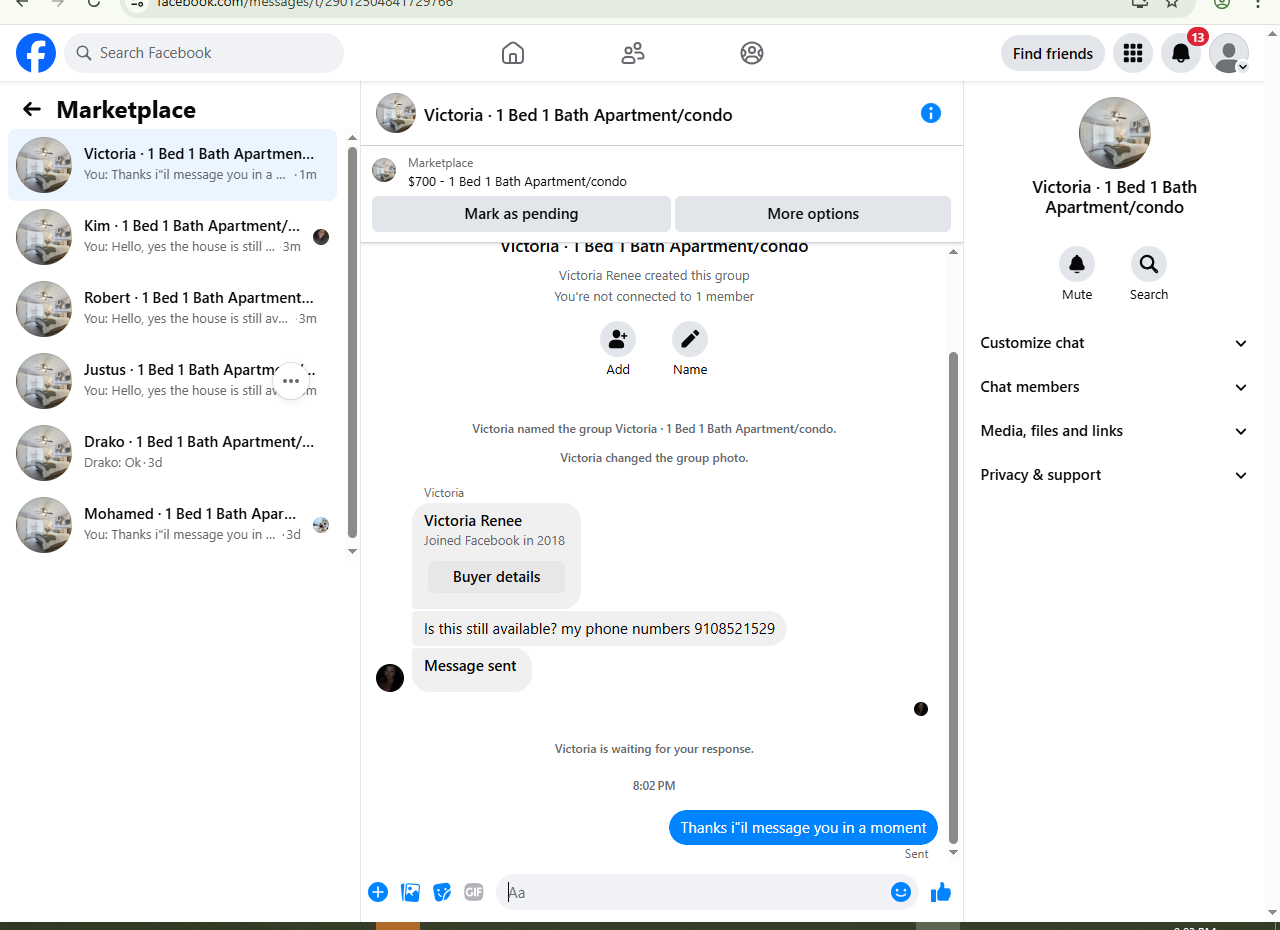Click the chat title in conversation header

(x=578, y=115)
